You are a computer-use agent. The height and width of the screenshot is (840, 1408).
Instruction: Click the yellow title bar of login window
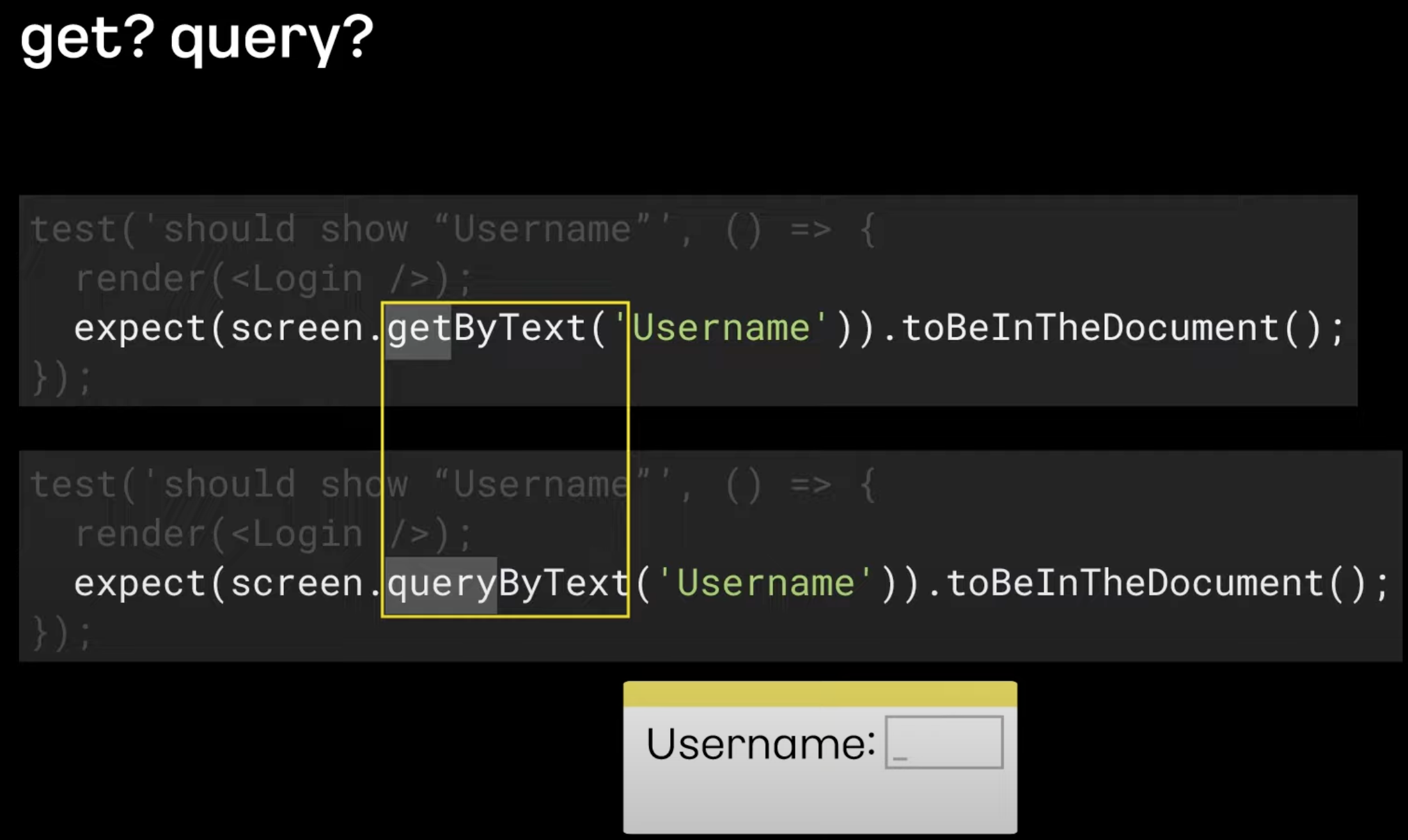[x=820, y=694]
